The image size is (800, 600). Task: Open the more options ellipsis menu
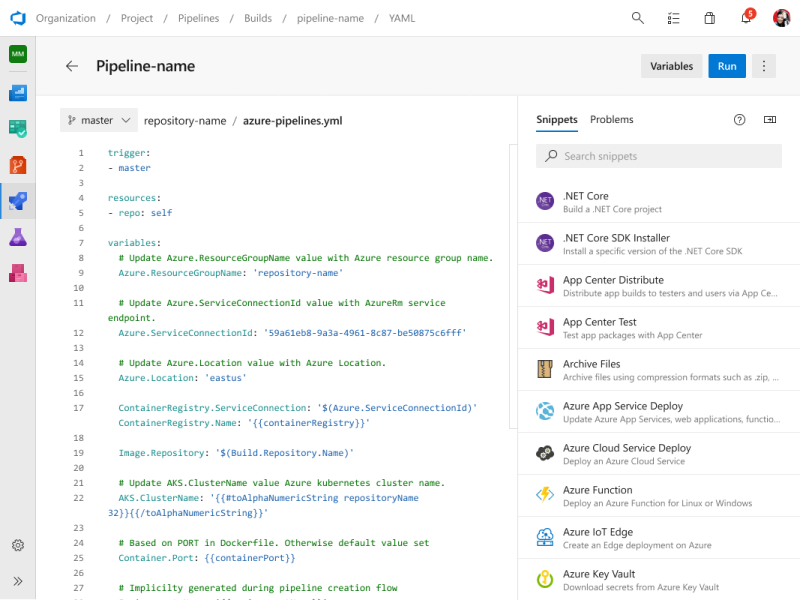(764, 66)
